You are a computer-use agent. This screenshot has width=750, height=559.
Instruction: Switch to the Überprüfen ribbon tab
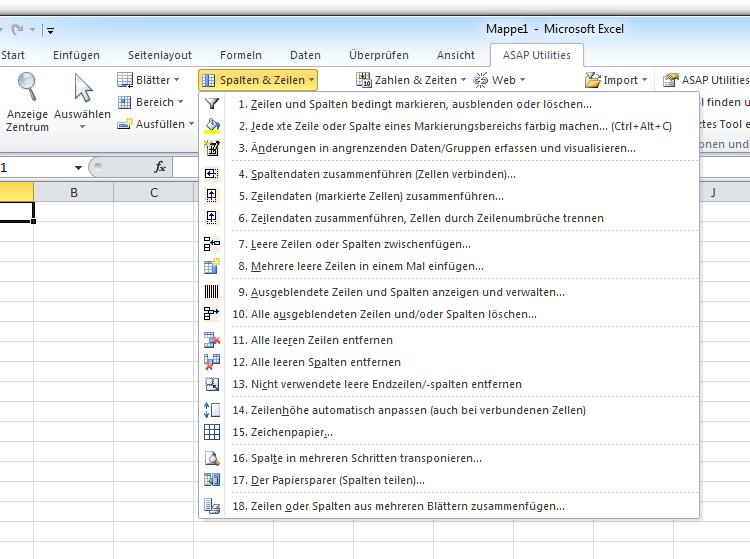pos(378,55)
